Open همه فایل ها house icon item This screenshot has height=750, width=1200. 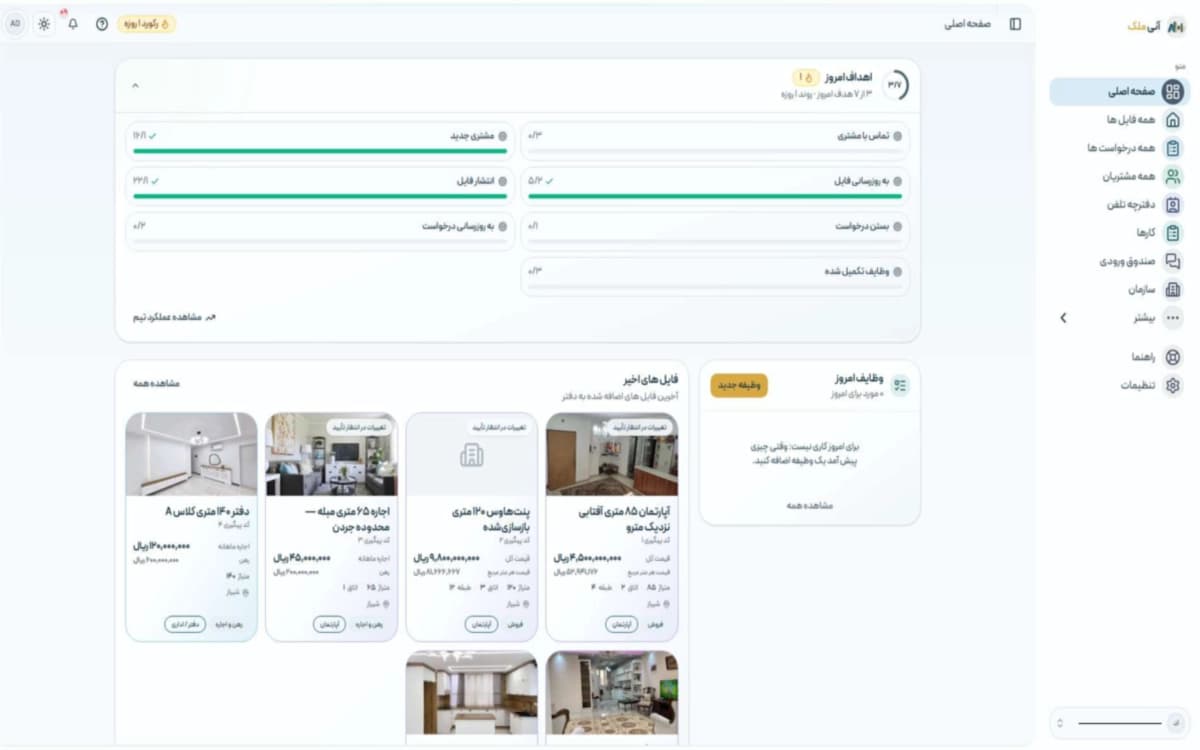pos(1119,120)
